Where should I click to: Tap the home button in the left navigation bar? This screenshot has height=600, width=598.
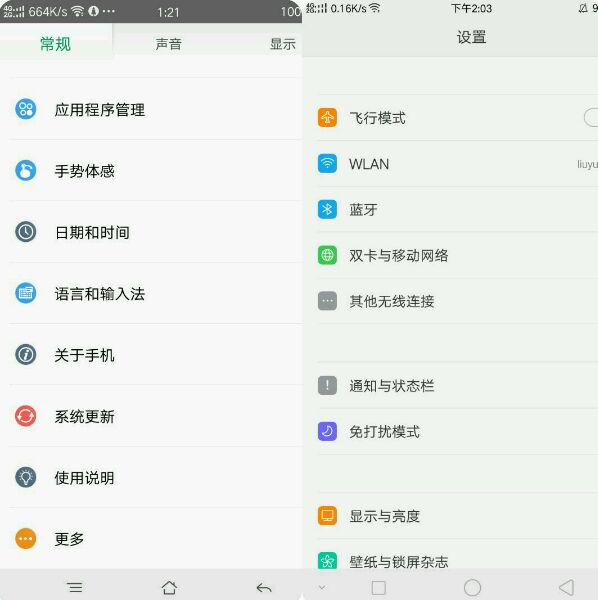click(x=169, y=587)
